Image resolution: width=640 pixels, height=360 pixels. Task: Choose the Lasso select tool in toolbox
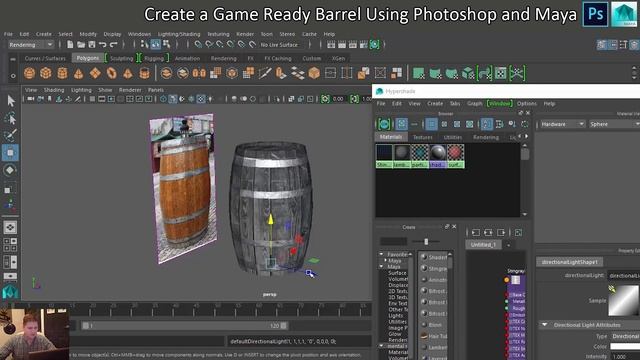tap(11, 118)
